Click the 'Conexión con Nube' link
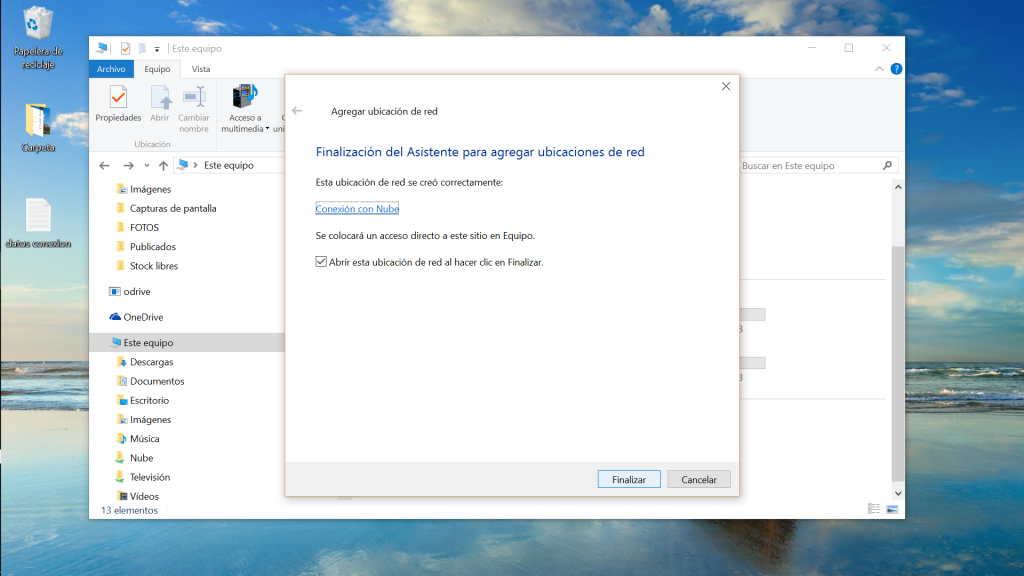 pos(357,209)
